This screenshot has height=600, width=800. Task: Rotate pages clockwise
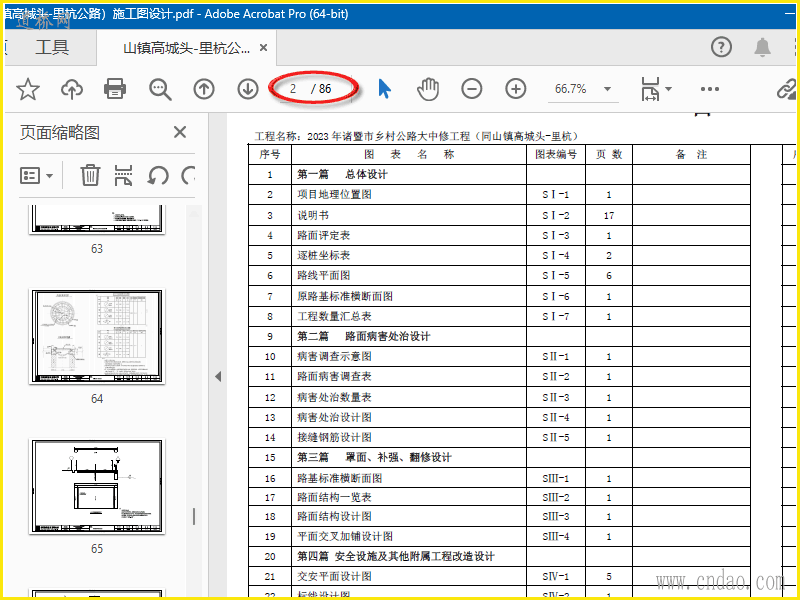tap(188, 176)
